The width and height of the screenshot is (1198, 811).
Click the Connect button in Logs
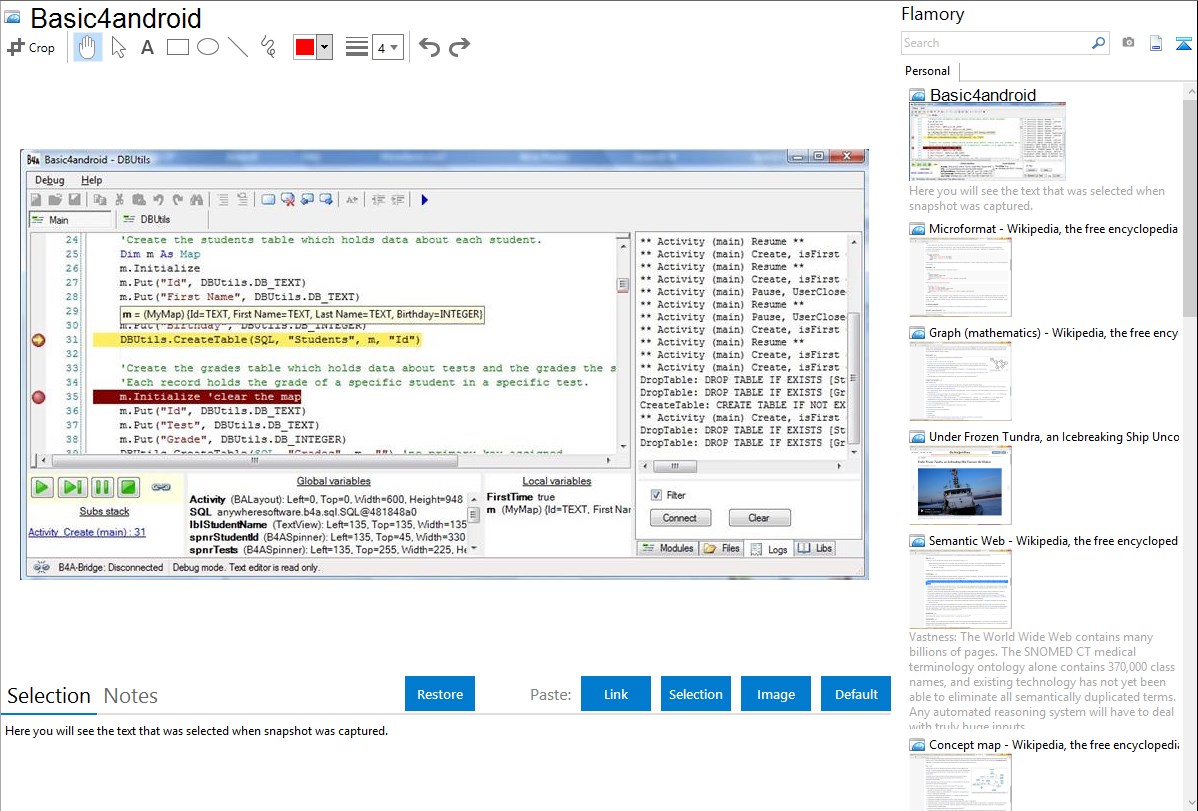click(x=679, y=518)
